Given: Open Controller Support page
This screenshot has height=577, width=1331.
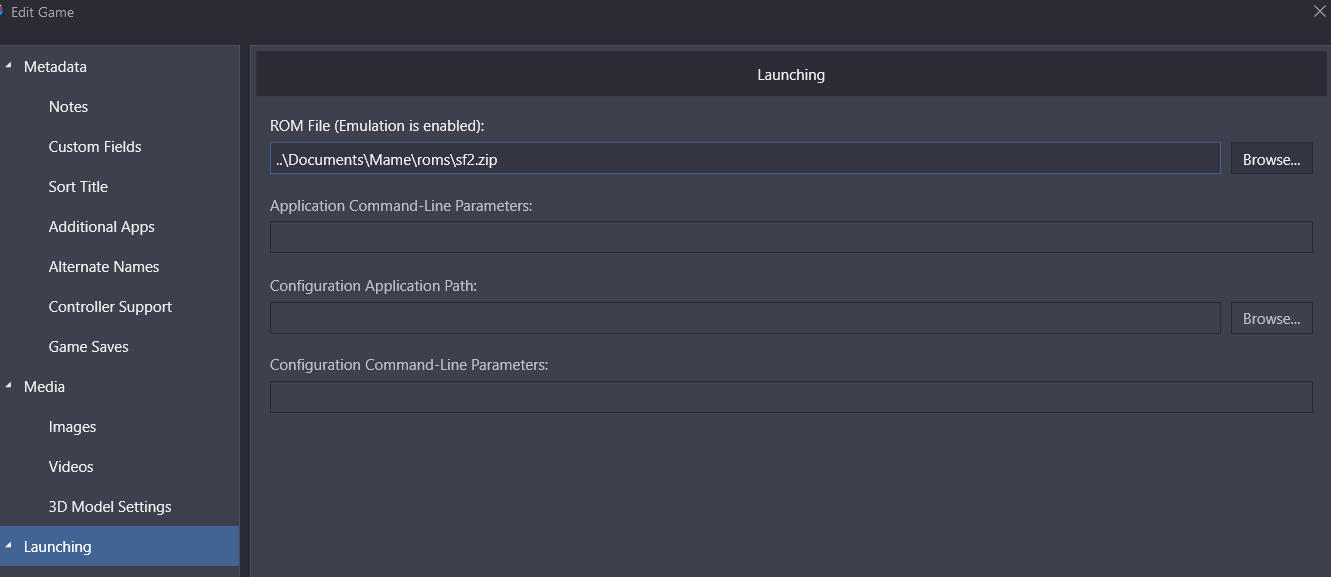Looking at the screenshot, I should tap(110, 306).
